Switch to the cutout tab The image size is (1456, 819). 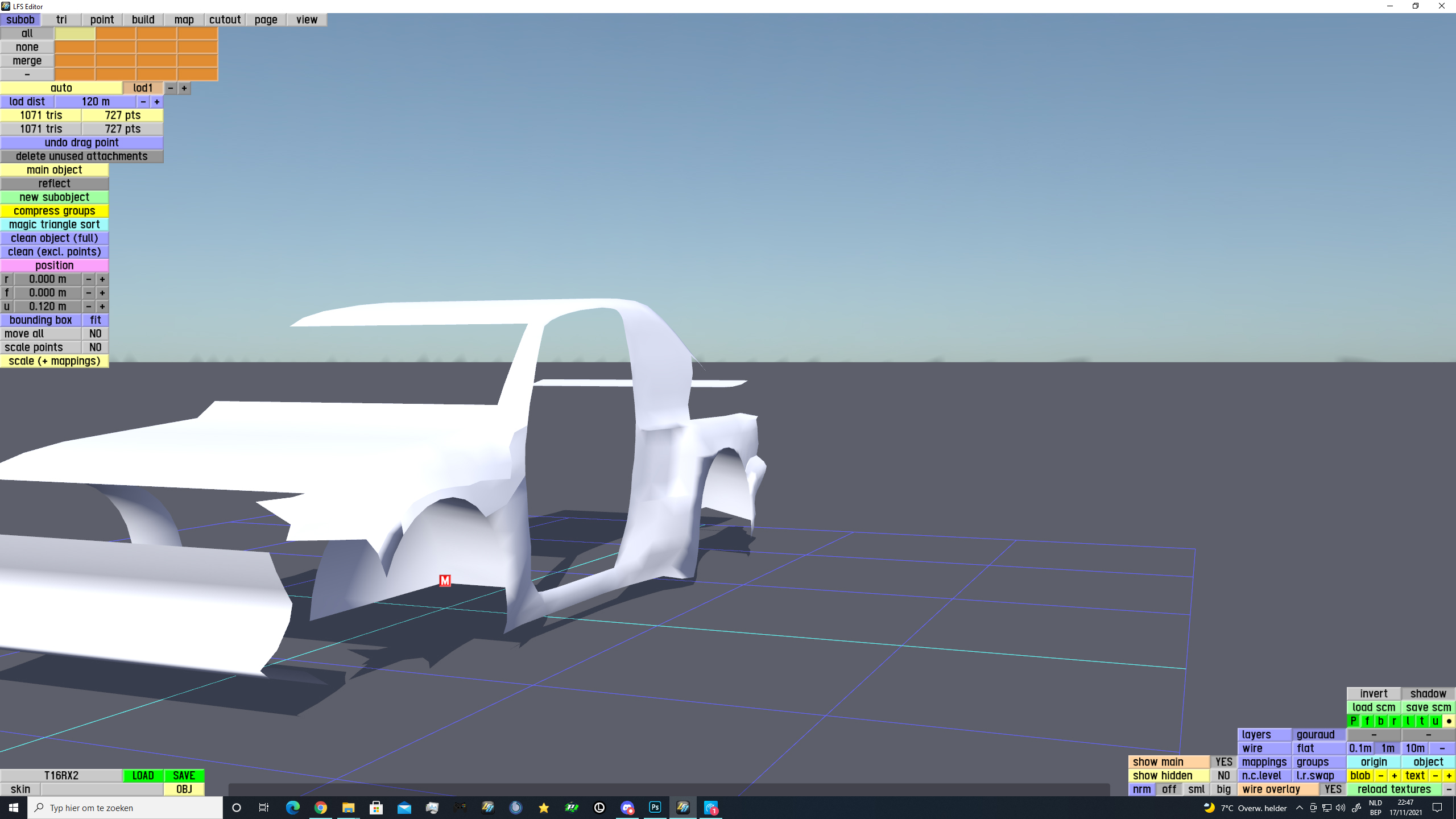[225, 20]
